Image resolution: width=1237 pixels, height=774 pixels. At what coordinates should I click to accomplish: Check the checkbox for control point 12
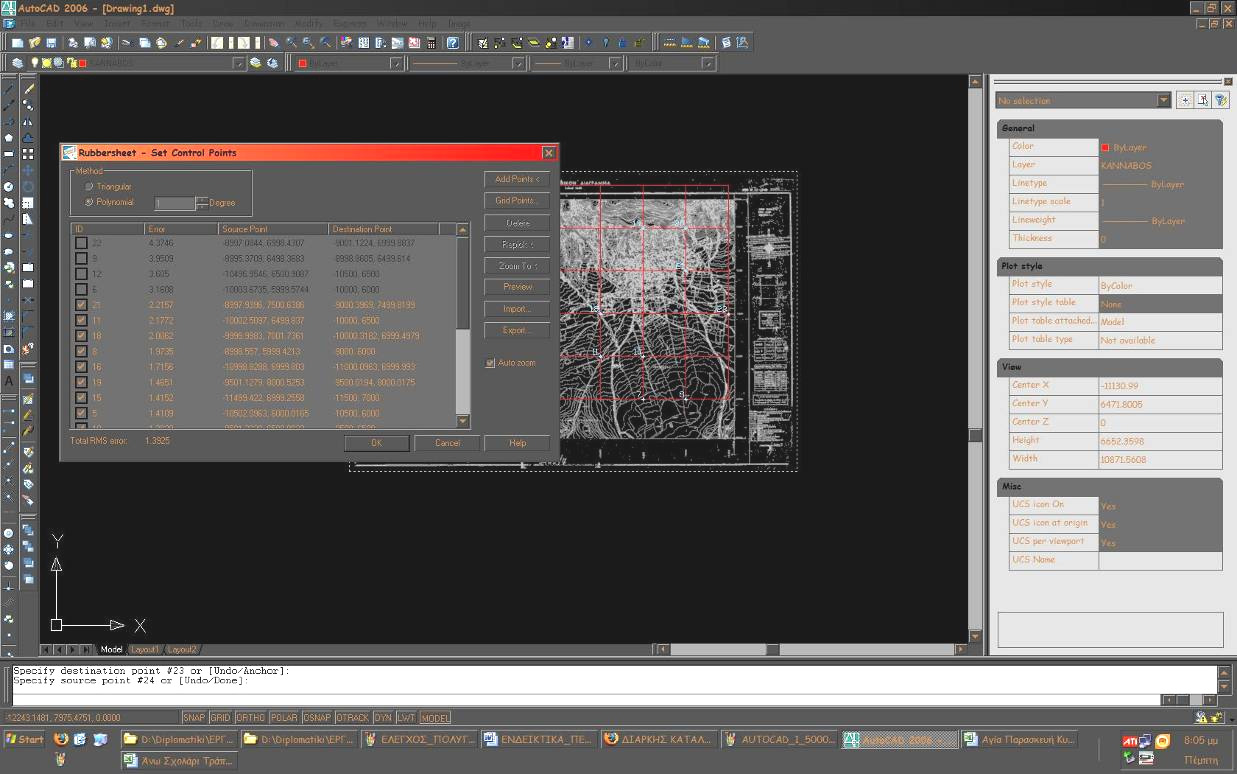81,274
